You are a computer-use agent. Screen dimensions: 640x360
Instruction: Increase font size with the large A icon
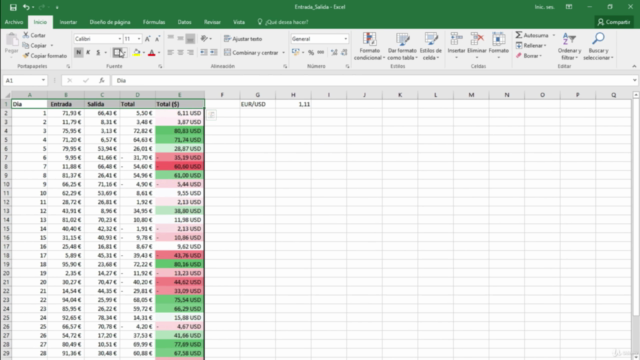(x=148, y=39)
